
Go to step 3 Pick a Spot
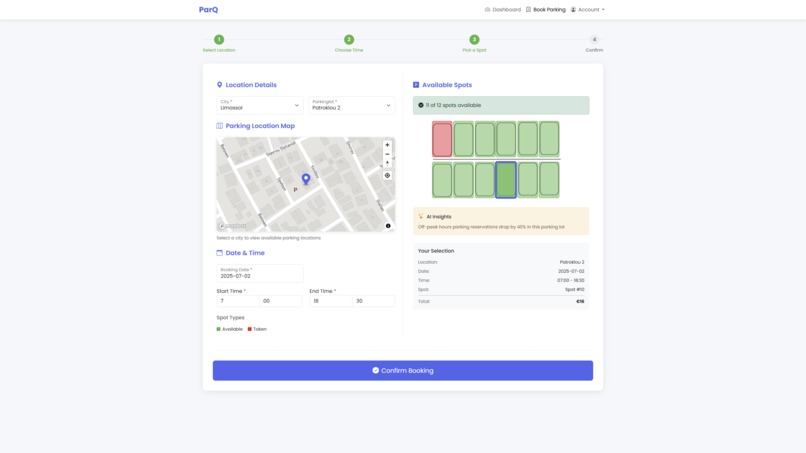pos(474,40)
